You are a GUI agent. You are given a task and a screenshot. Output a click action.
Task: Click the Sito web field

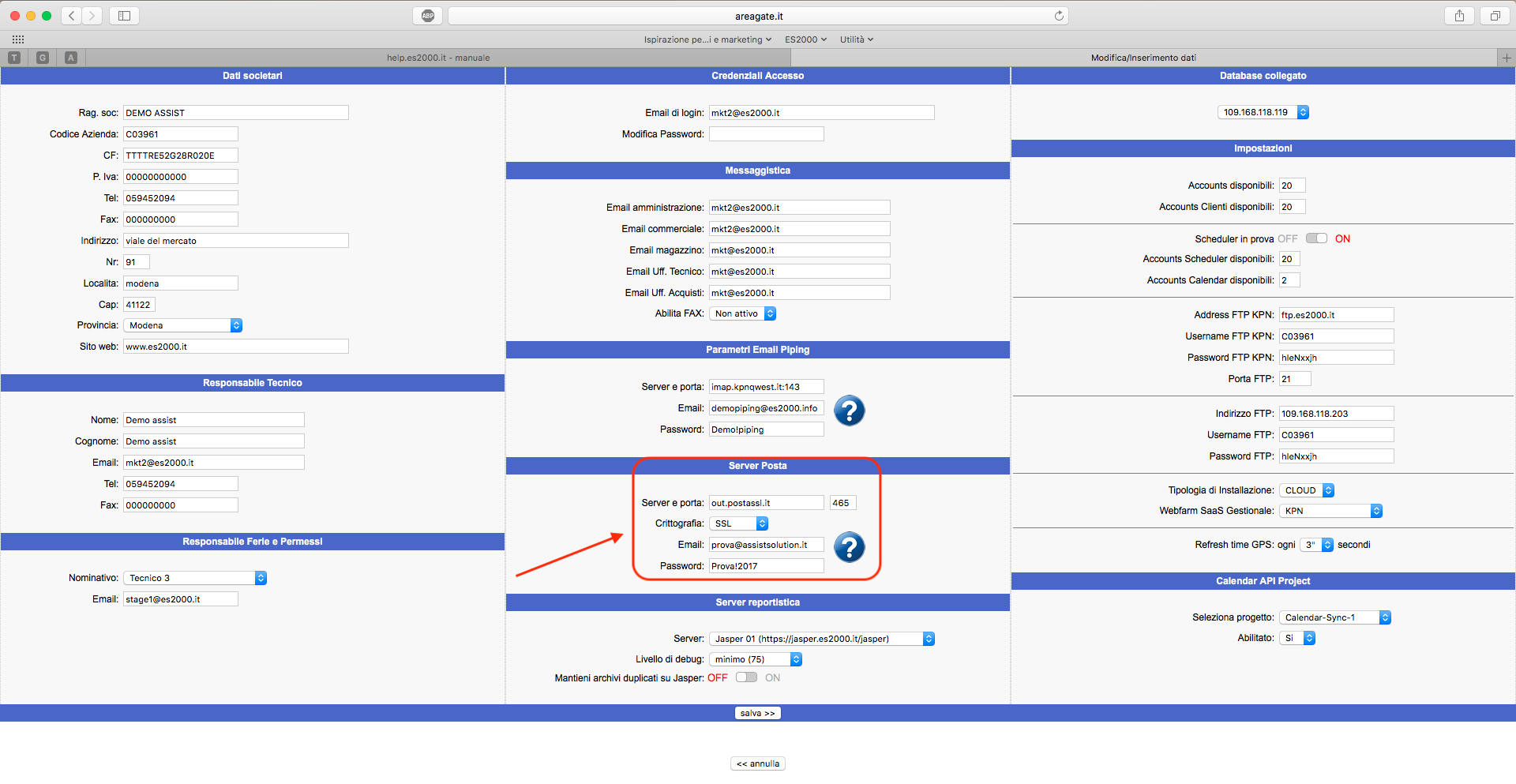tap(236, 347)
